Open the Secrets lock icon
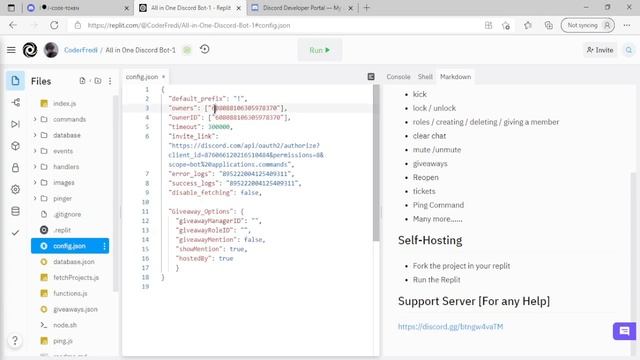The width and height of the screenshot is (640, 360). (16, 167)
